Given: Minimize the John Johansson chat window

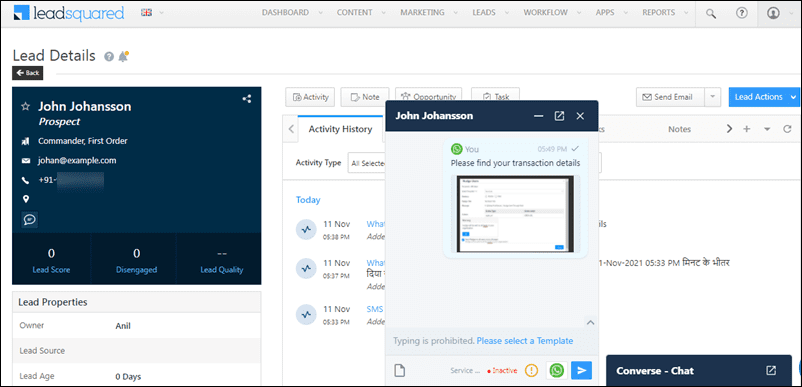Looking at the screenshot, I should coord(538,116).
